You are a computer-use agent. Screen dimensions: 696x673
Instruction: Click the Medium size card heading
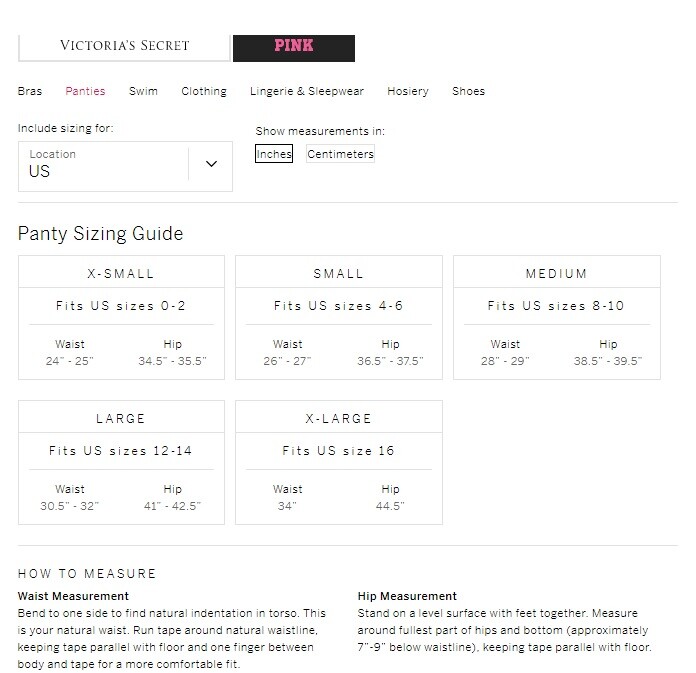tap(557, 273)
